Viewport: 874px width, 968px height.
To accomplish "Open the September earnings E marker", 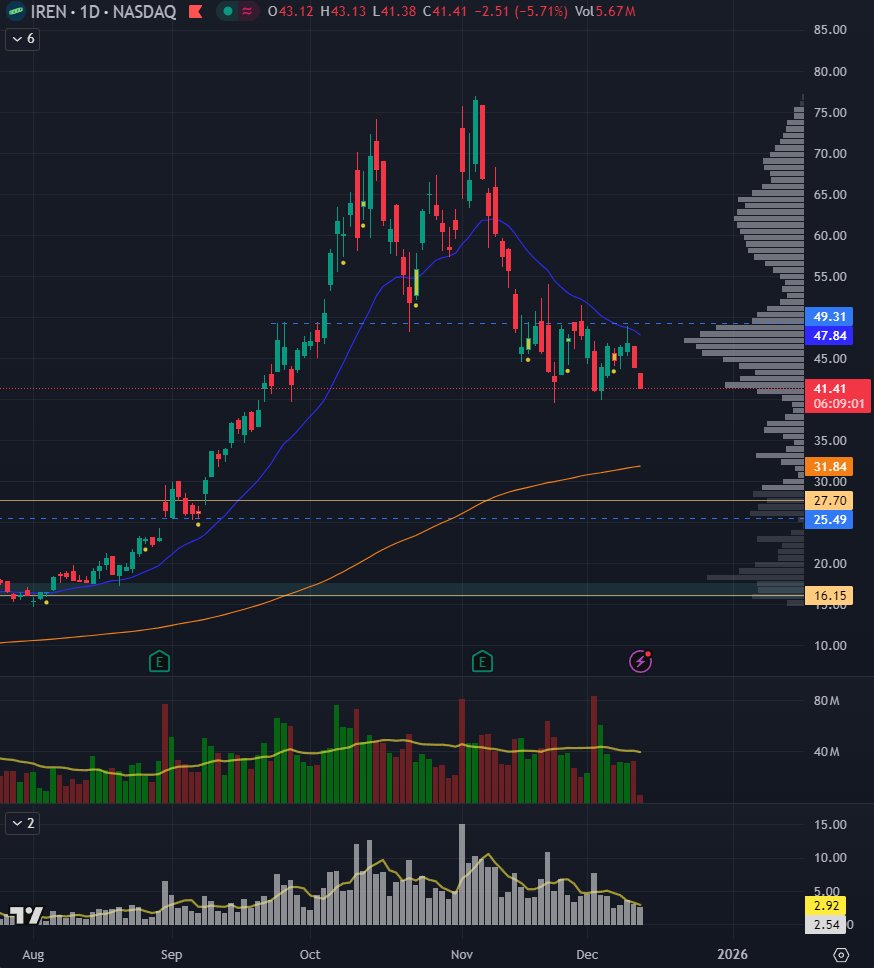I will click(159, 661).
